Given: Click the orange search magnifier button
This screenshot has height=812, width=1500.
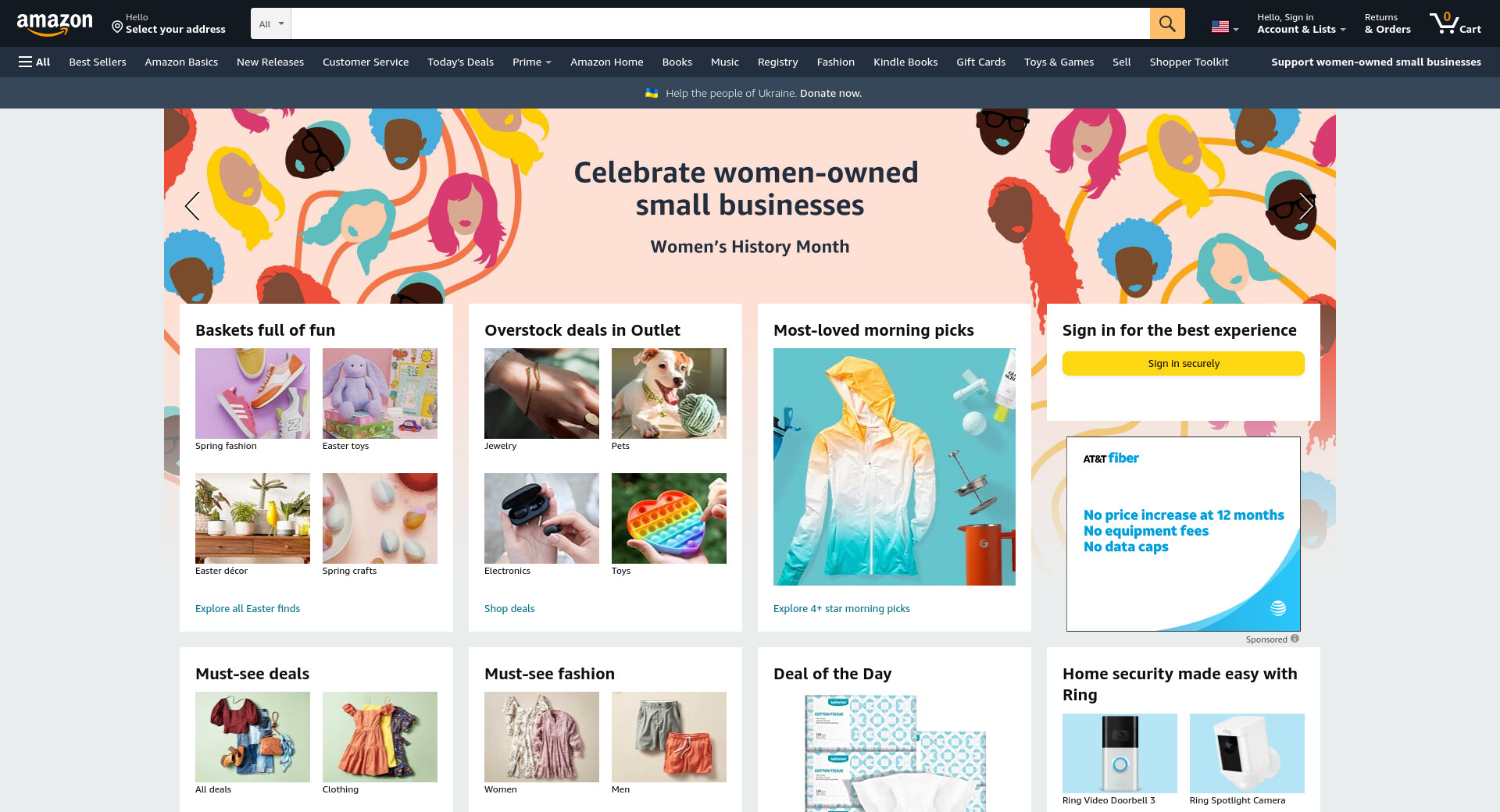Looking at the screenshot, I should click(1167, 23).
